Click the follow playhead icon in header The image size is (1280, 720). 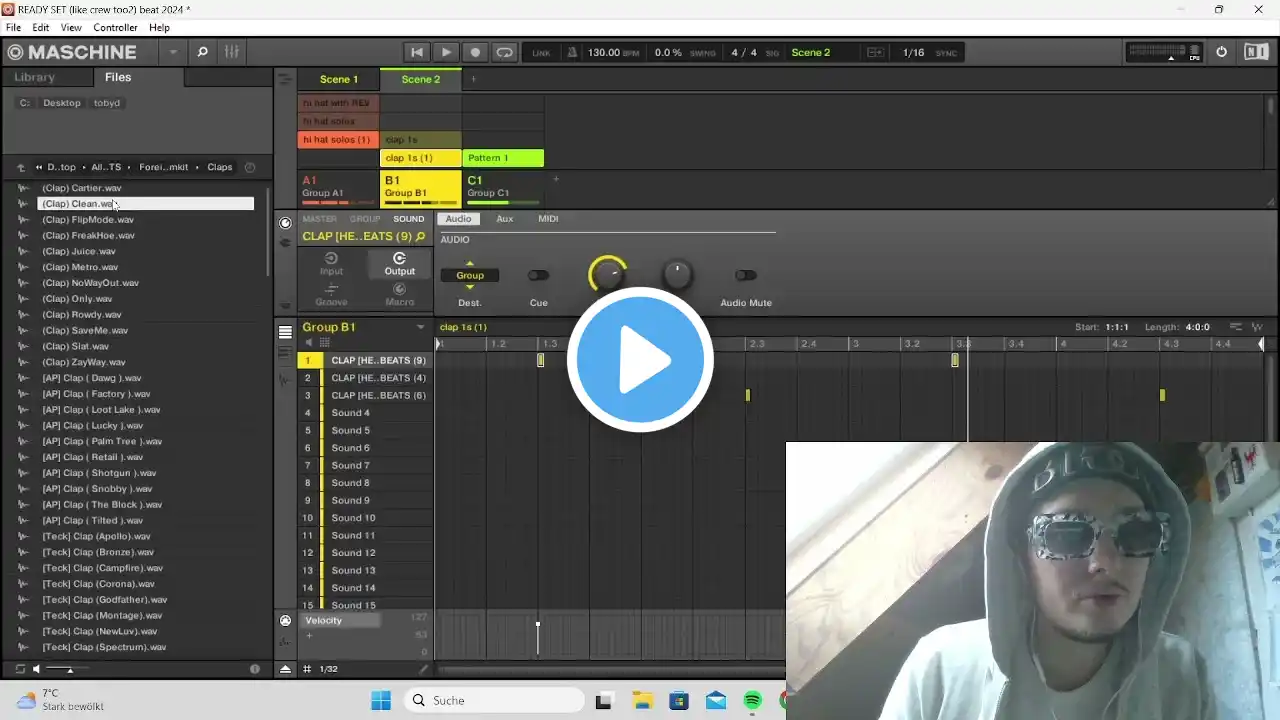point(875,52)
